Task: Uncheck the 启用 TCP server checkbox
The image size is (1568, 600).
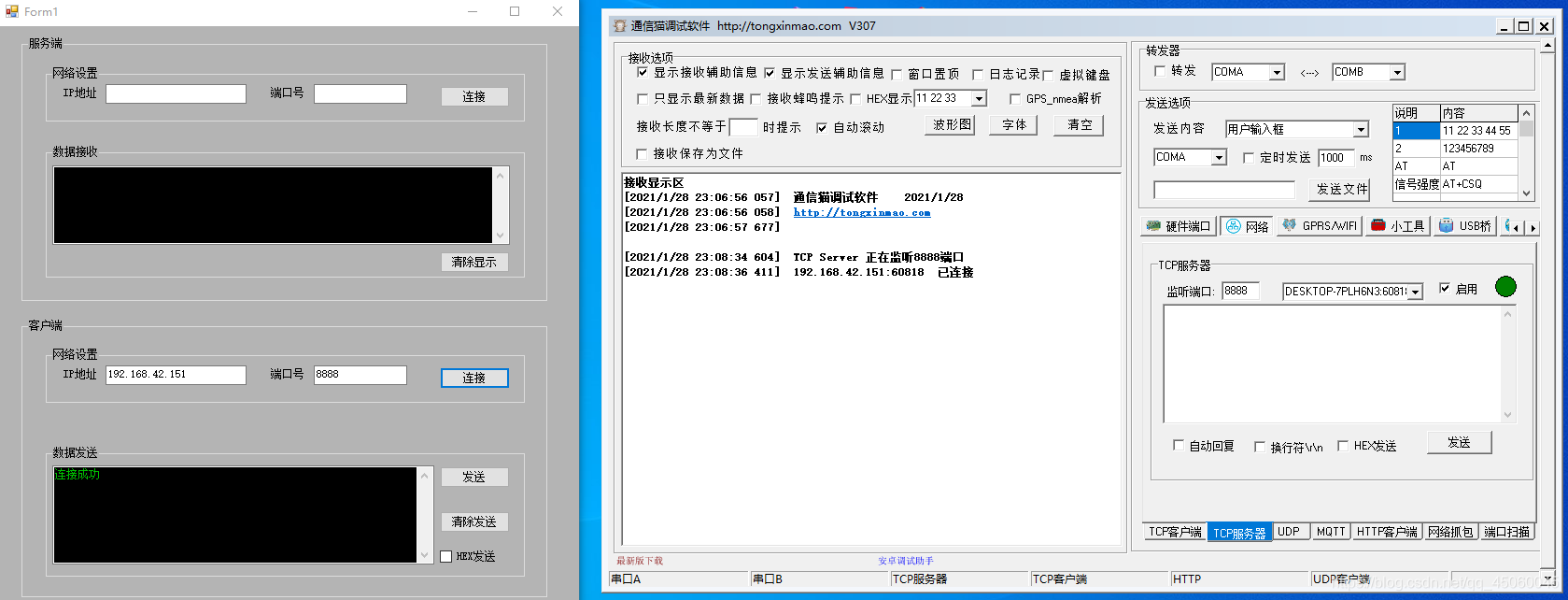Action: [1445, 289]
